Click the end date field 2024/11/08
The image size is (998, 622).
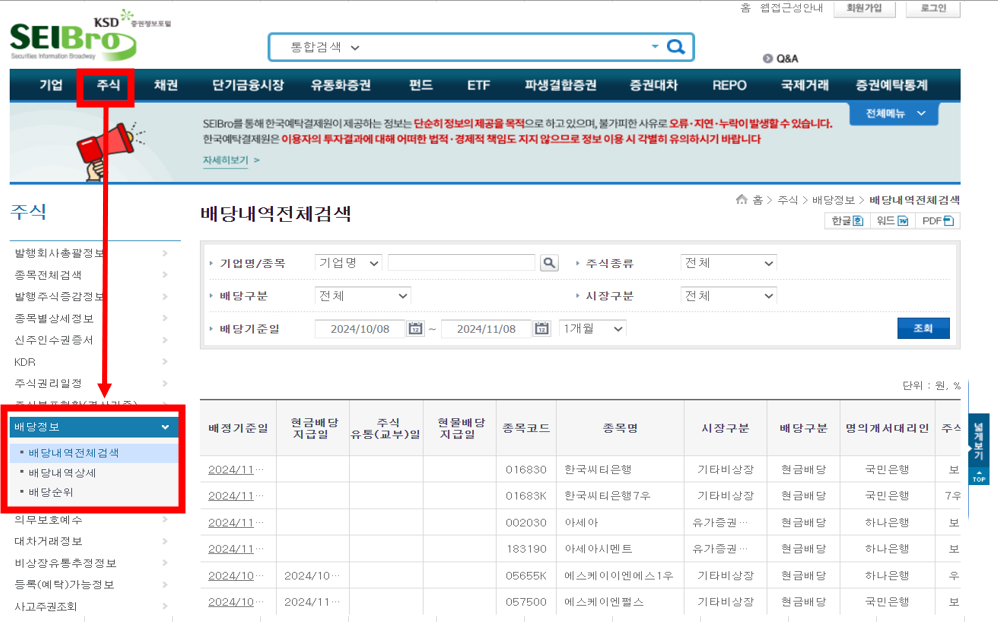pyautogui.click(x=486, y=329)
